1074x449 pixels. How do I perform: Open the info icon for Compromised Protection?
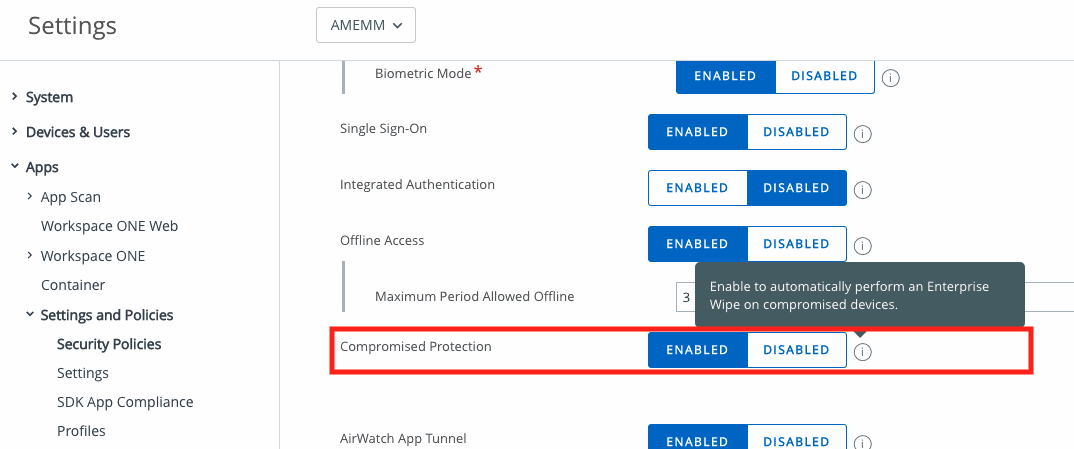point(863,352)
